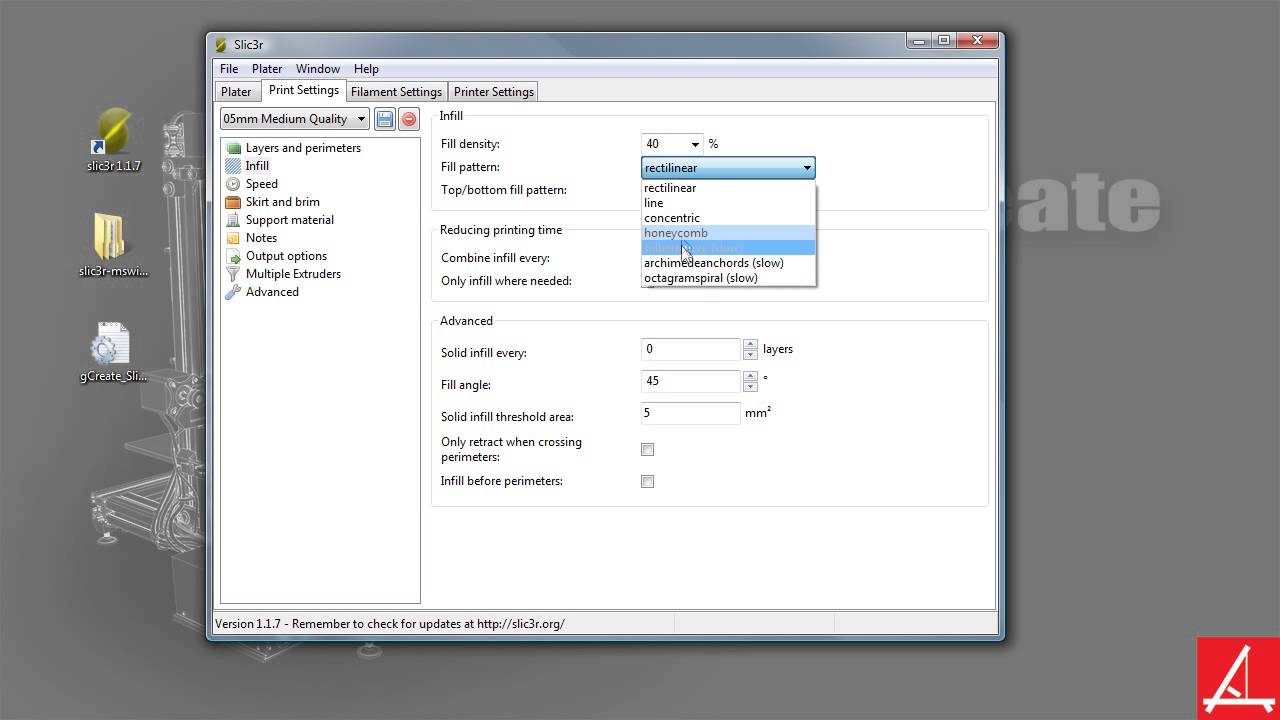Decrease Solid infill every value

750,355
